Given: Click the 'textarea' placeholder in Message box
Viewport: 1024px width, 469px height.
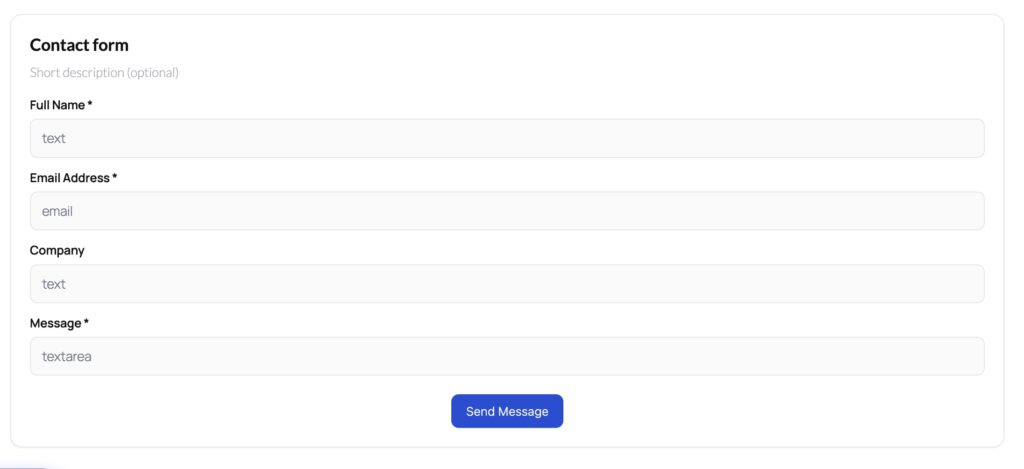Looking at the screenshot, I should 67,356.
